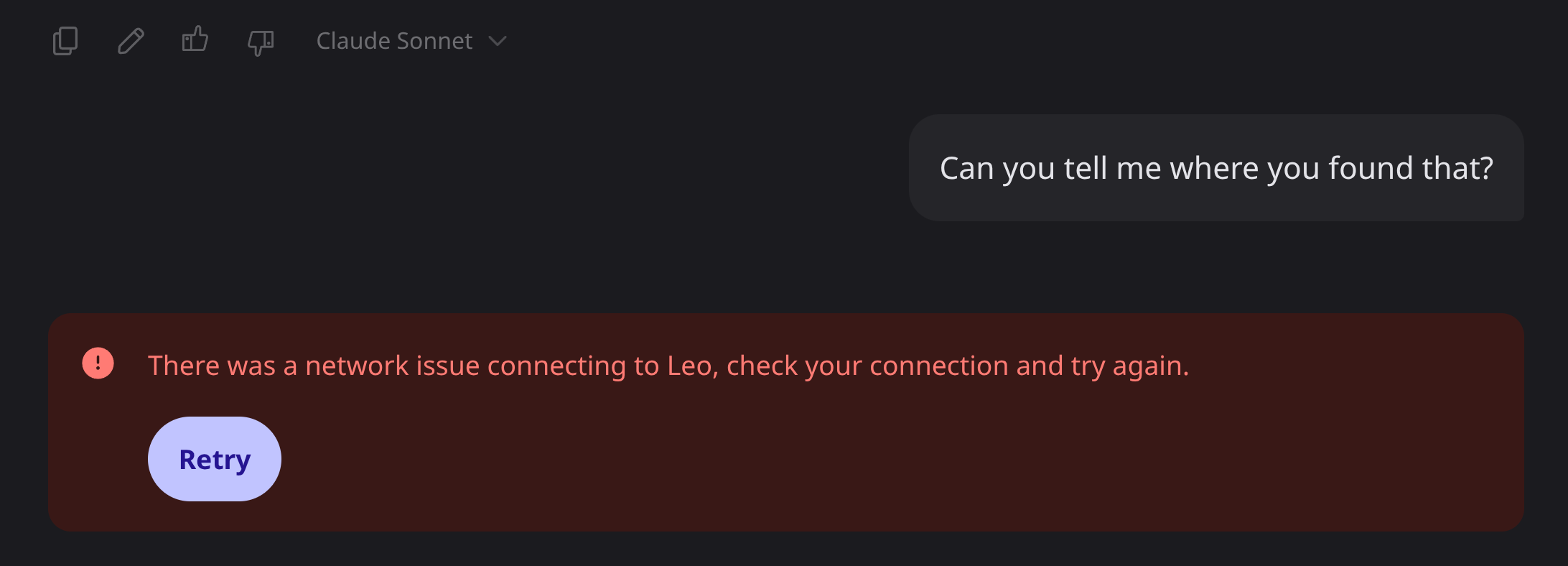Screen dimensions: 1568x566
Task: Duplicate response text to clipboard
Action: click(x=65, y=41)
